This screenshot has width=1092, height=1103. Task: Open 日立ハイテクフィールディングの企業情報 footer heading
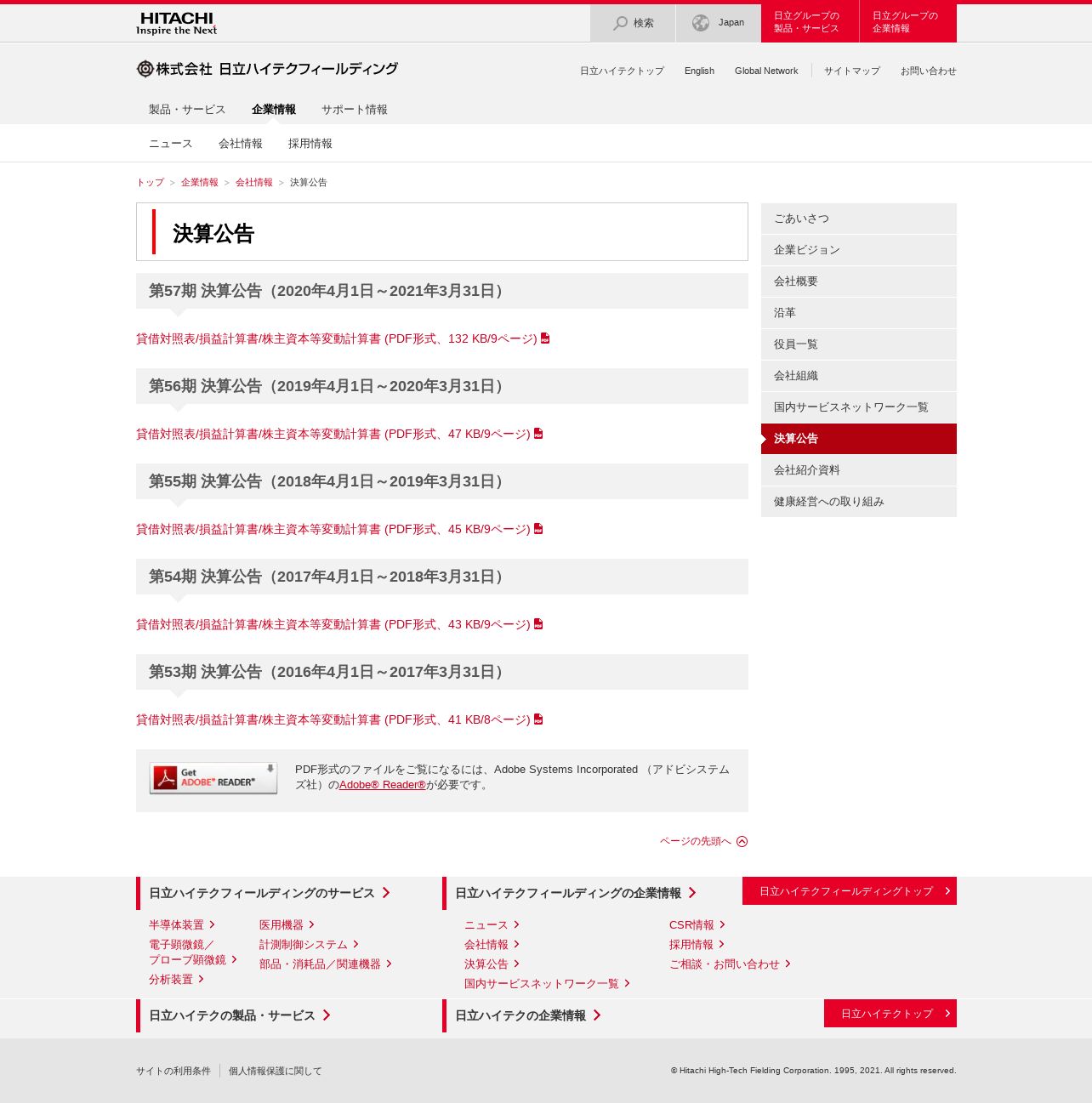pos(575,893)
